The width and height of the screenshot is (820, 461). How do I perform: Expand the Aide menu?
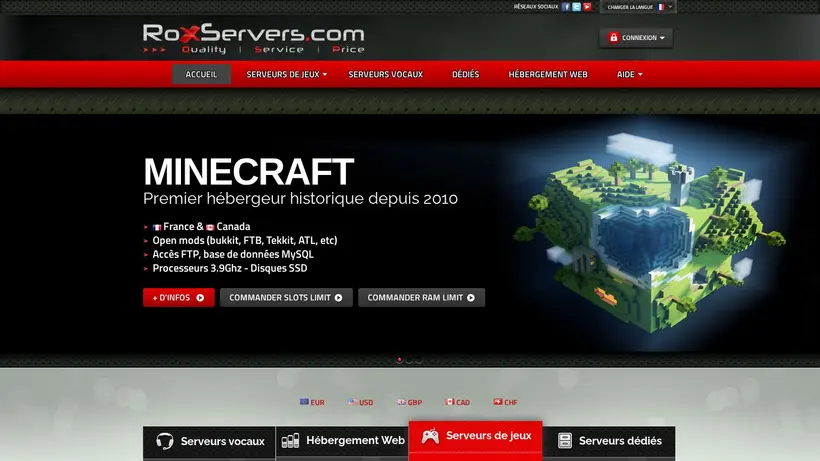pos(629,74)
